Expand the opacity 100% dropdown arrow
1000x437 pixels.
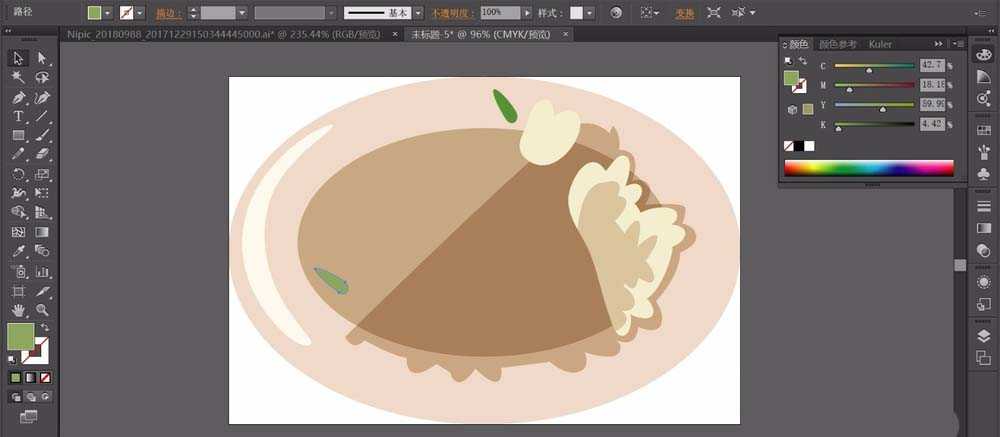528,13
